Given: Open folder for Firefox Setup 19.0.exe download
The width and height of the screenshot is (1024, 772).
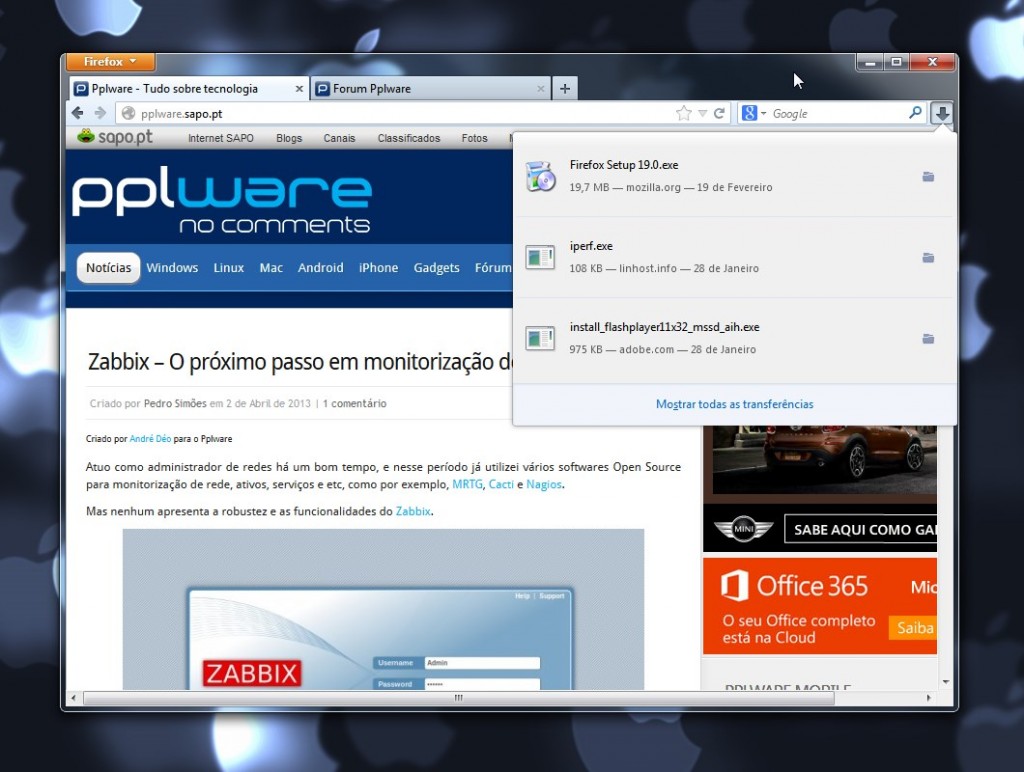Looking at the screenshot, I should click(x=928, y=175).
